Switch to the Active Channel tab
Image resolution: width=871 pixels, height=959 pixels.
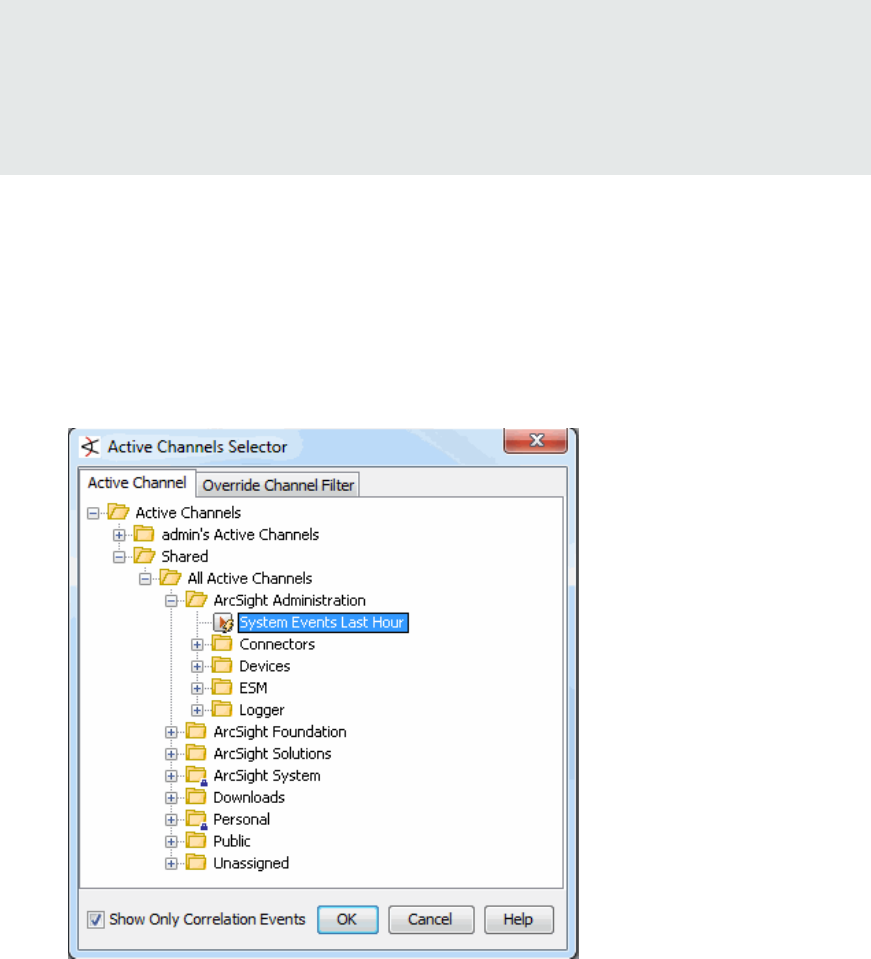[x=137, y=483]
